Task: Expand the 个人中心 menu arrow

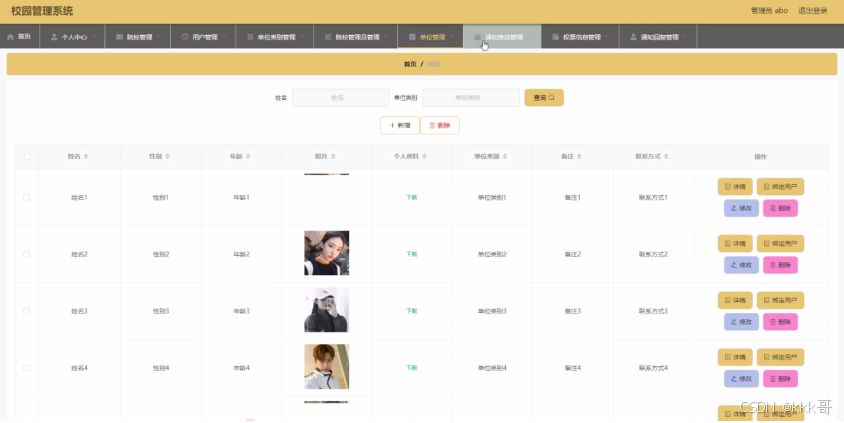Action: [x=93, y=37]
